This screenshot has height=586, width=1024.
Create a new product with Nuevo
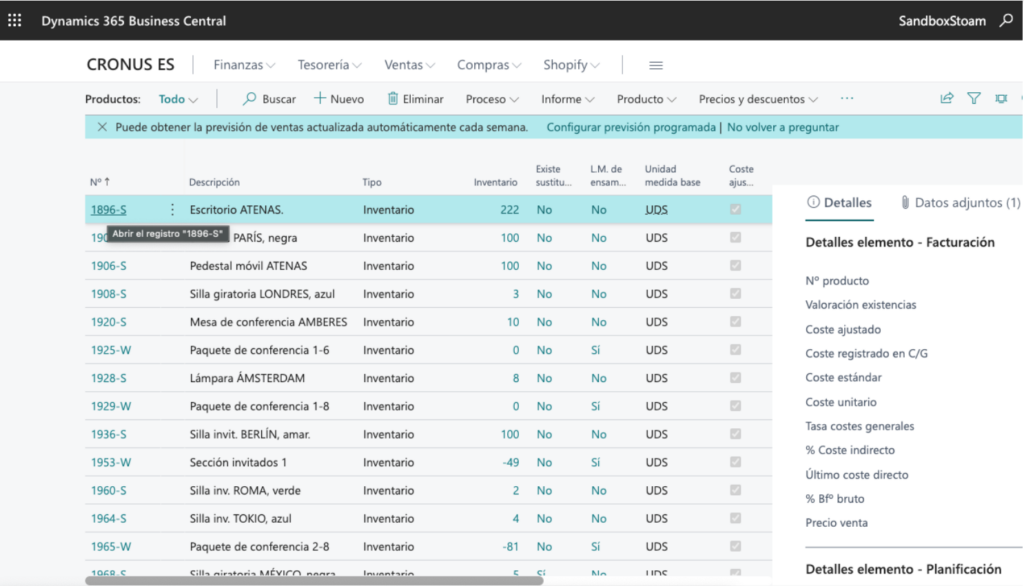point(339,99)
